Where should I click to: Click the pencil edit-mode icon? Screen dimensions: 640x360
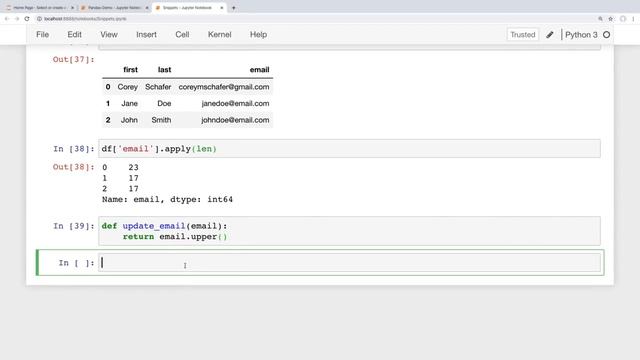tap(550, 35)
